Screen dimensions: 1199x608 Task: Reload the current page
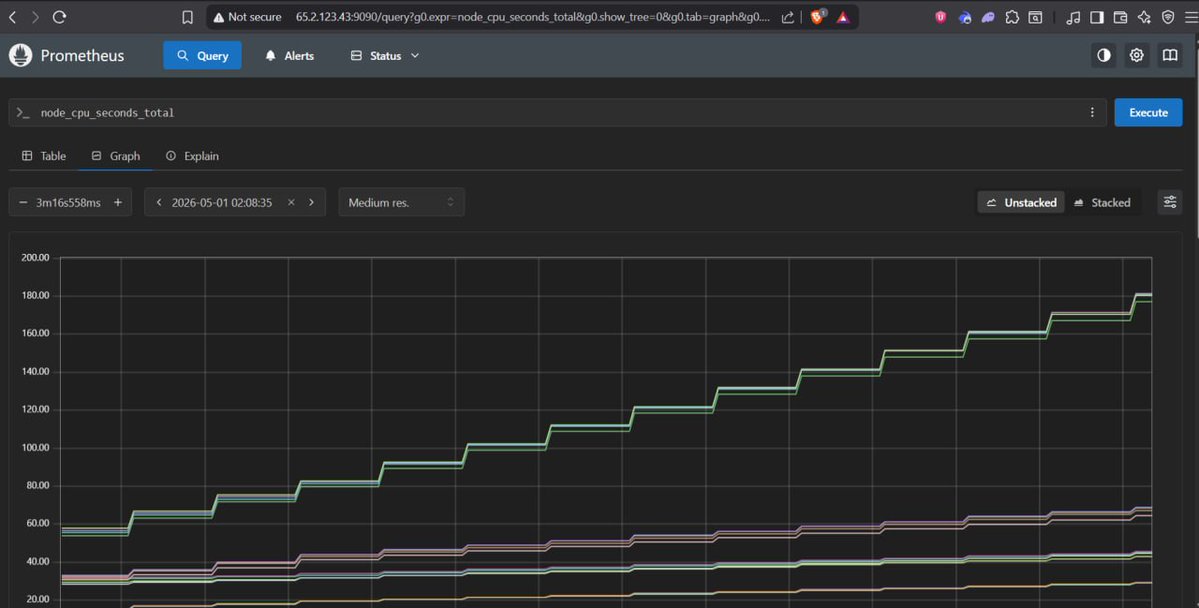pos(59,17)
